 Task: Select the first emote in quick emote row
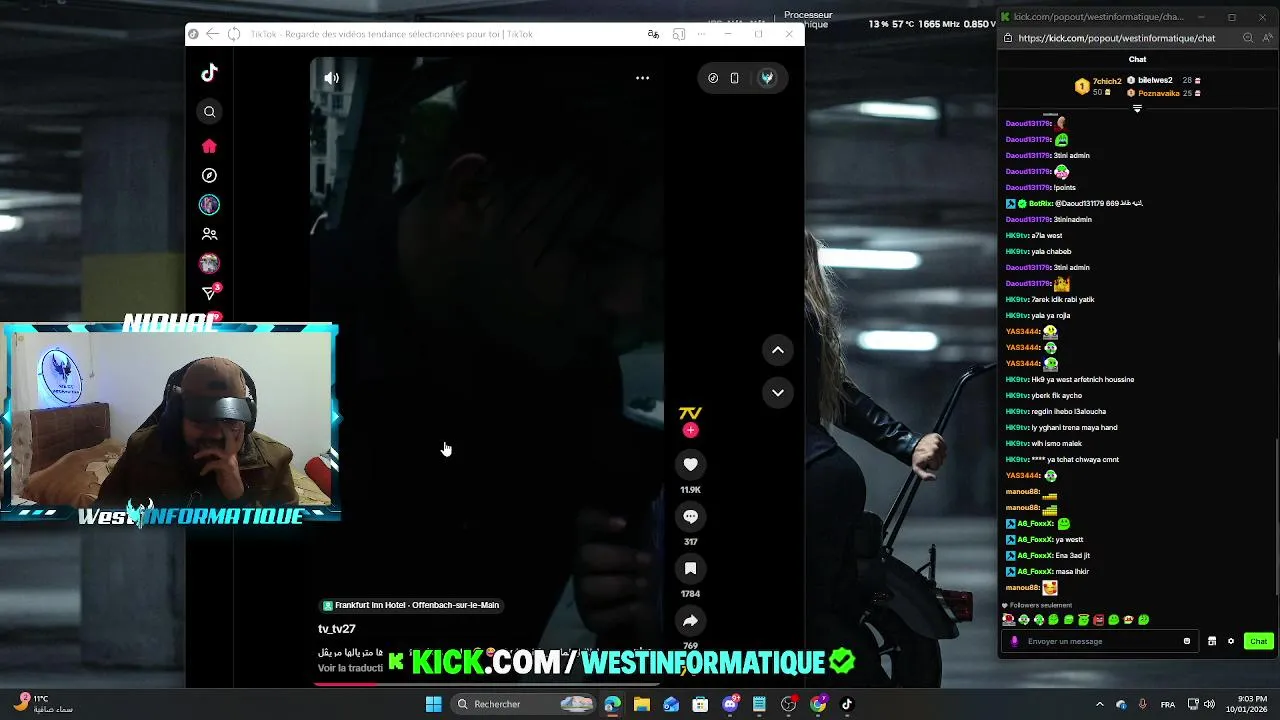coord(1010,620)
